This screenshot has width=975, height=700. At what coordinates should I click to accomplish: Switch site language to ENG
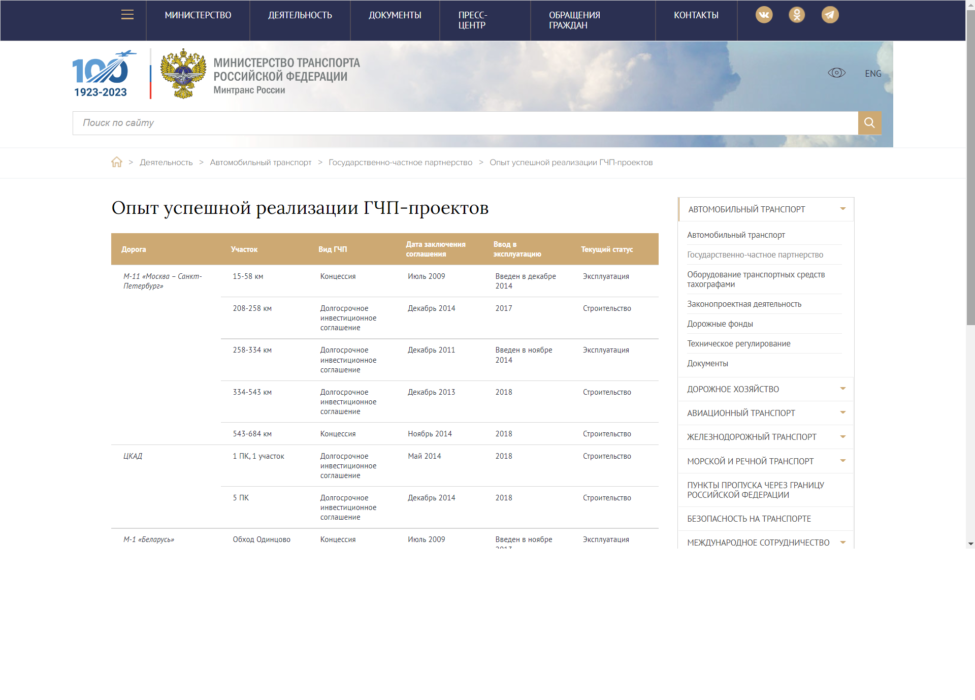(873, 73)
